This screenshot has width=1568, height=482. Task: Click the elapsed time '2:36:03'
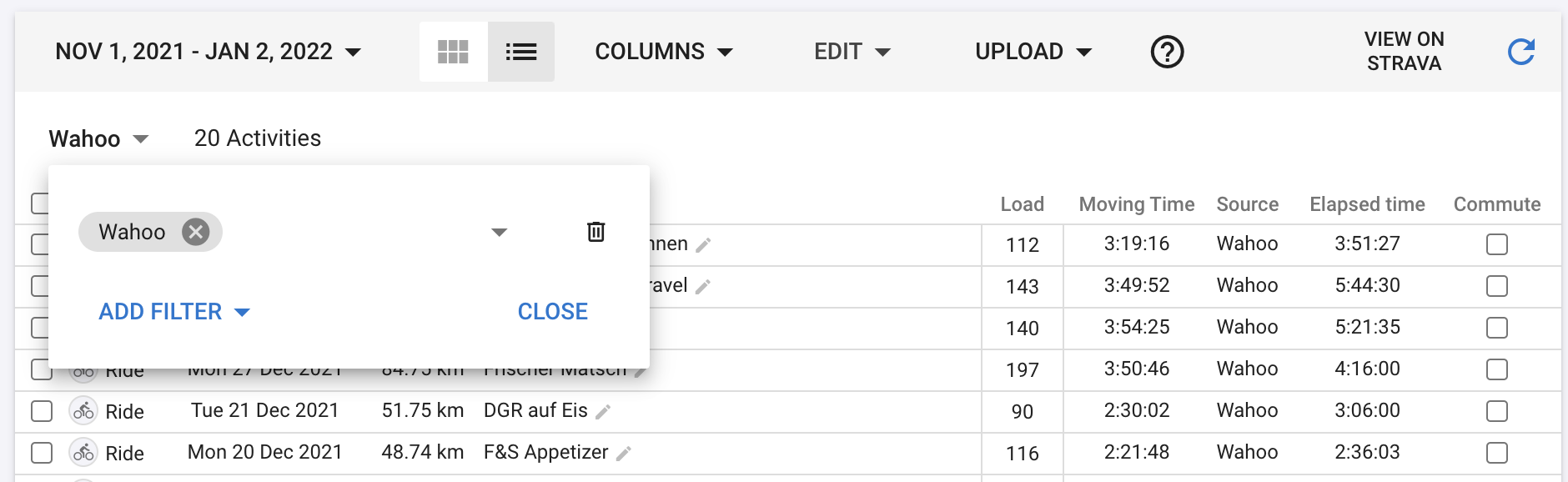pos(1368,452)
